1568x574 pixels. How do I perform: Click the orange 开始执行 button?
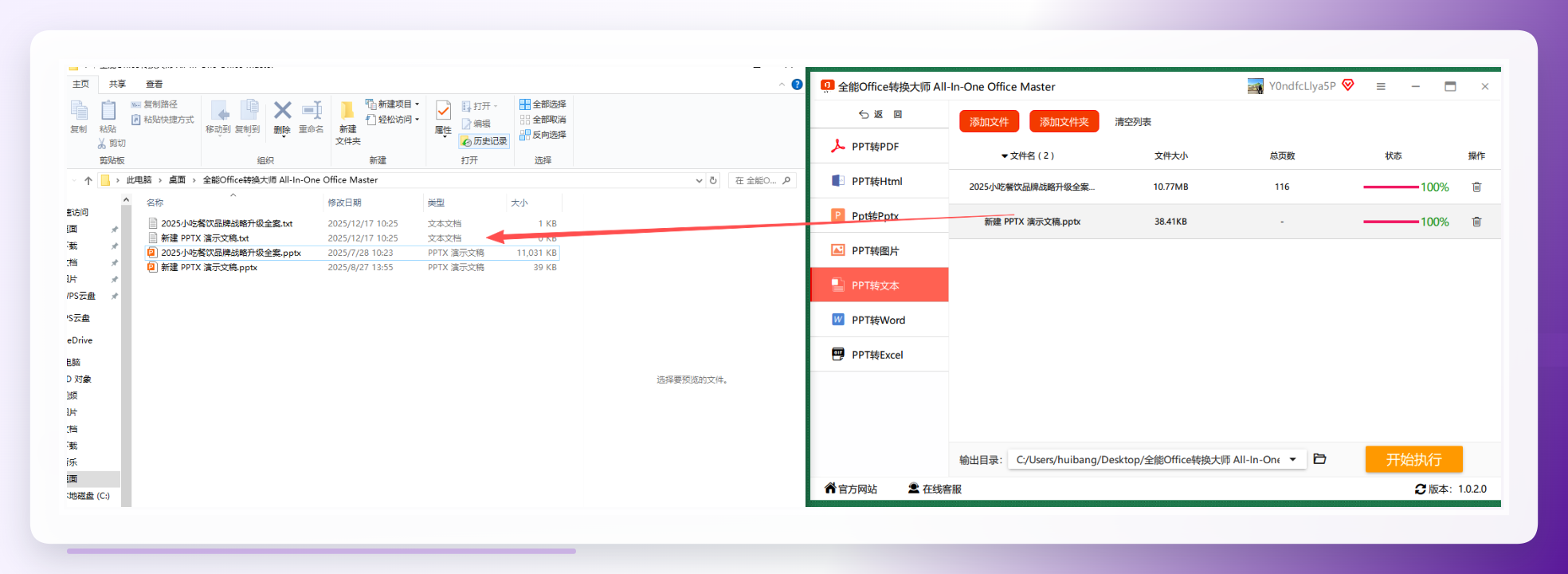1413,459
